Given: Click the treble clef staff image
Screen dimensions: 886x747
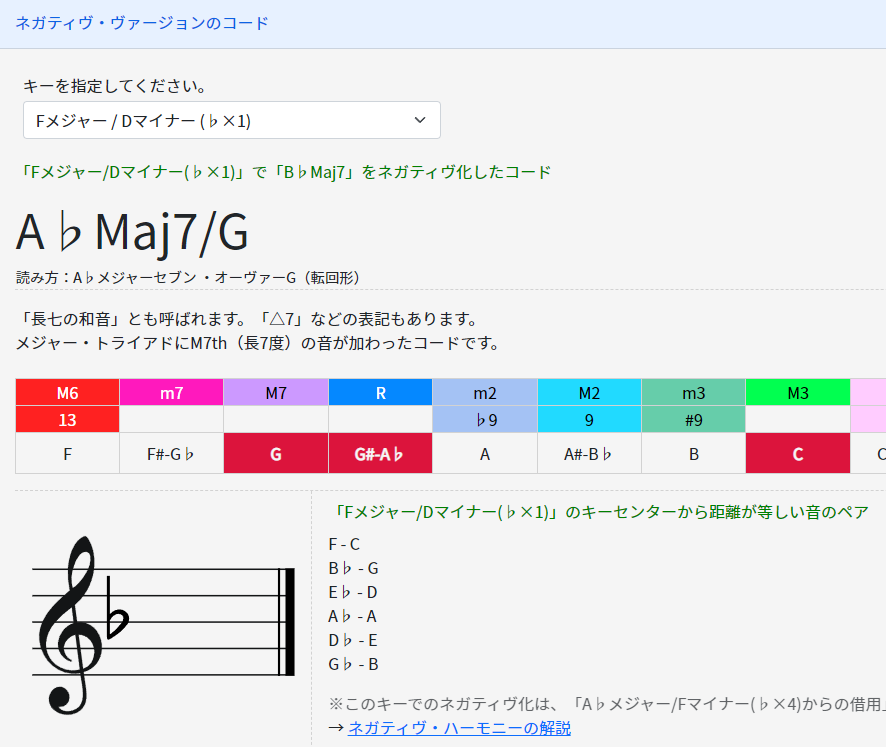Looking at the screenshot, I should (163, 624).
